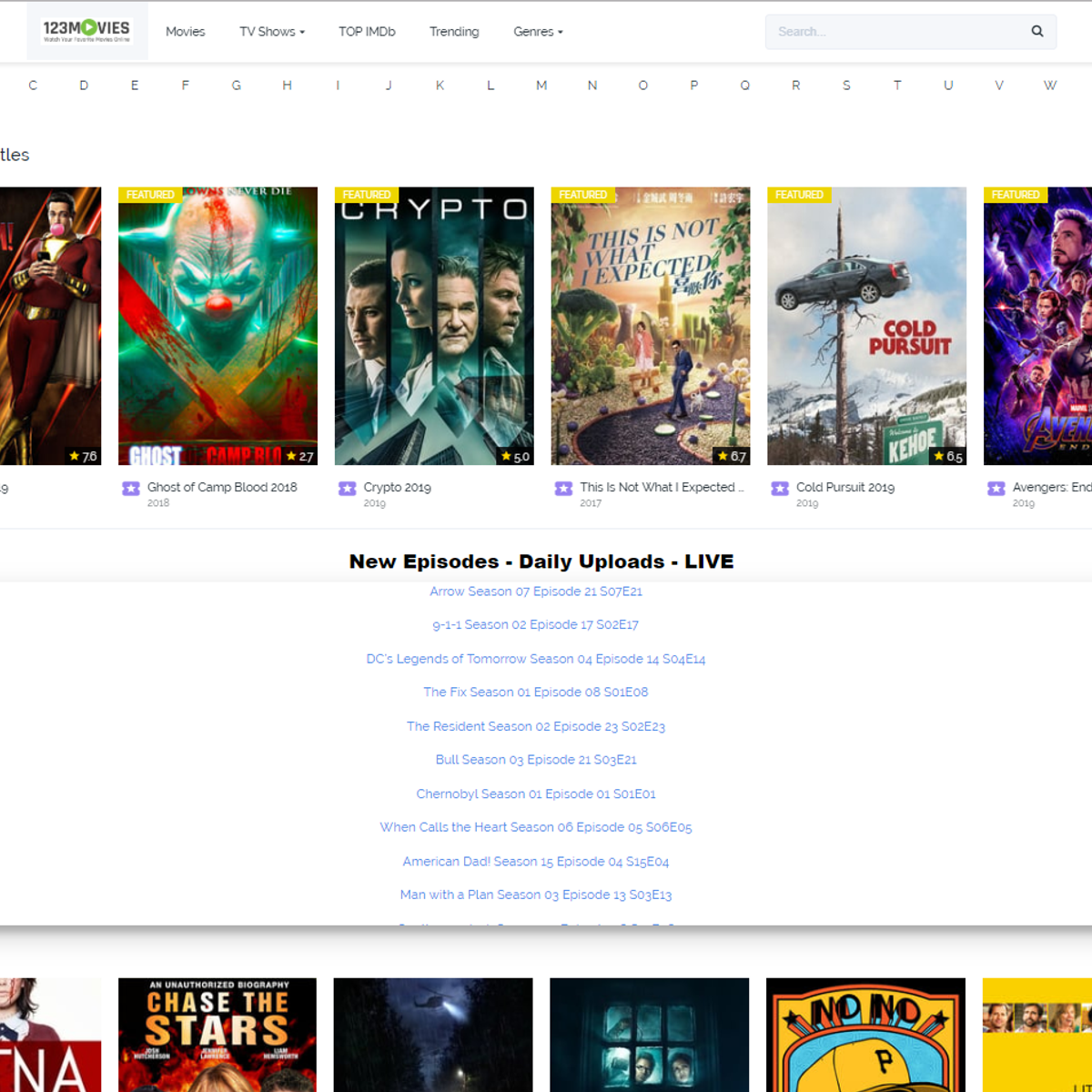Click the 123Movies logo
Image resolution: width=1092 pixels, height=1092 pixels.
tap(87, 31)
